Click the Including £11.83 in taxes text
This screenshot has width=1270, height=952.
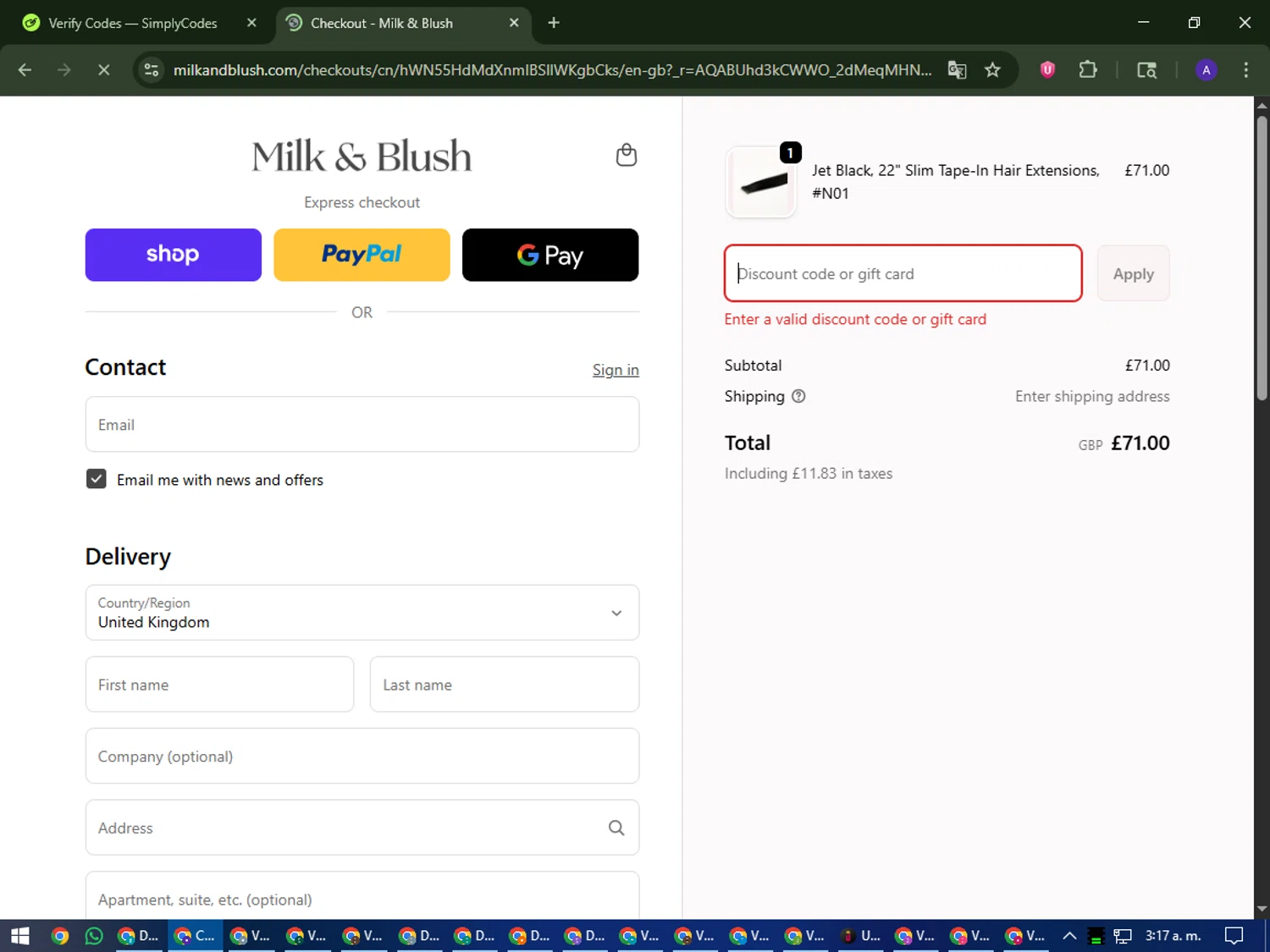809,473
